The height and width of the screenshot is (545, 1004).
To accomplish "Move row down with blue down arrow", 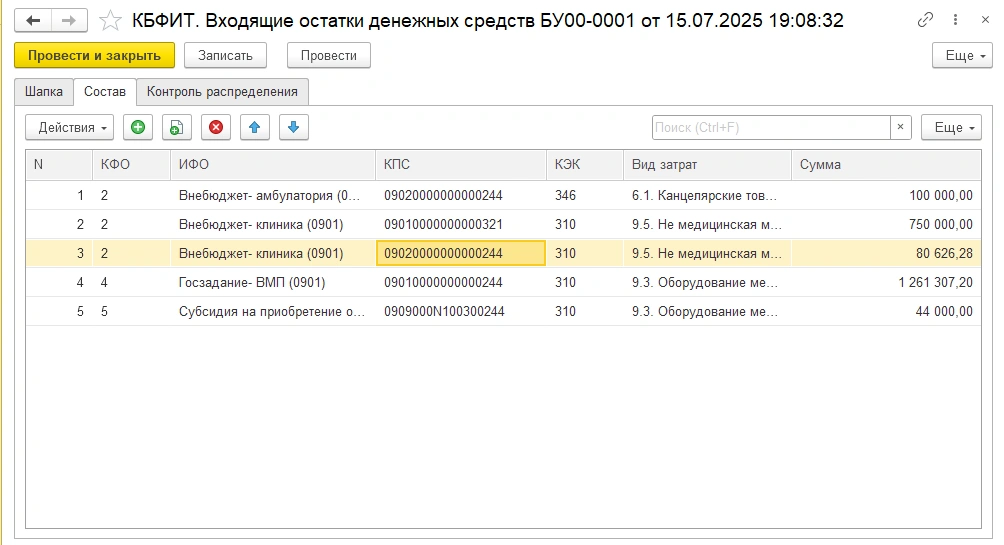I will 294,127.
